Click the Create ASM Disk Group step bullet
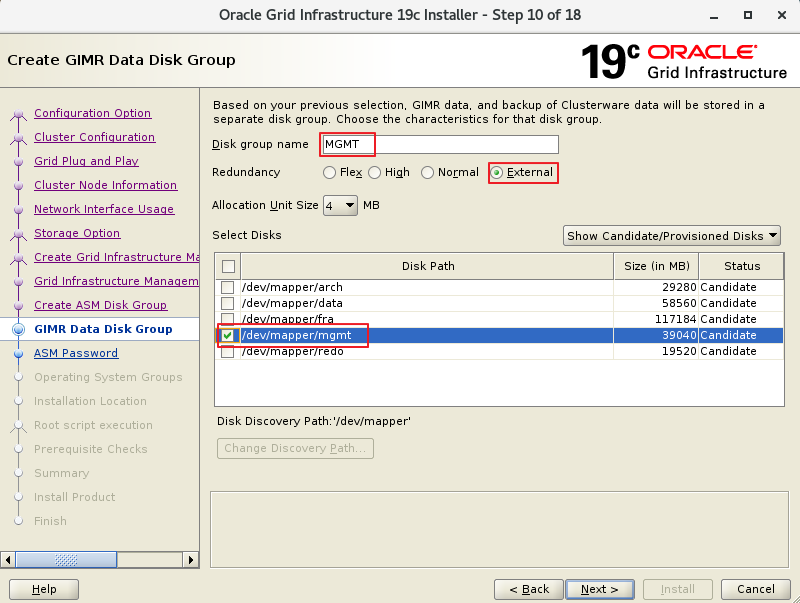Image resolution: width=800 pixels, height=603 pixels. point(18,306)
